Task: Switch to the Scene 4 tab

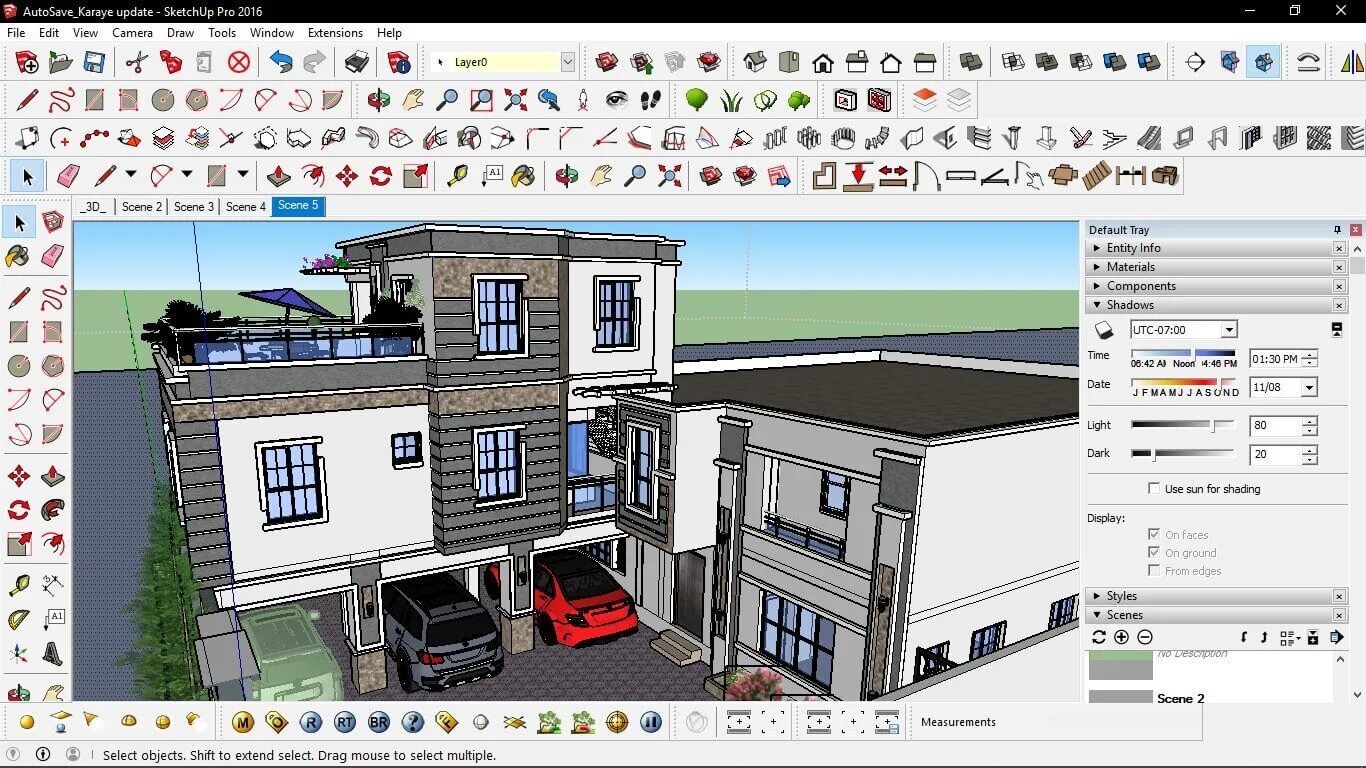Action: (246, 207)
